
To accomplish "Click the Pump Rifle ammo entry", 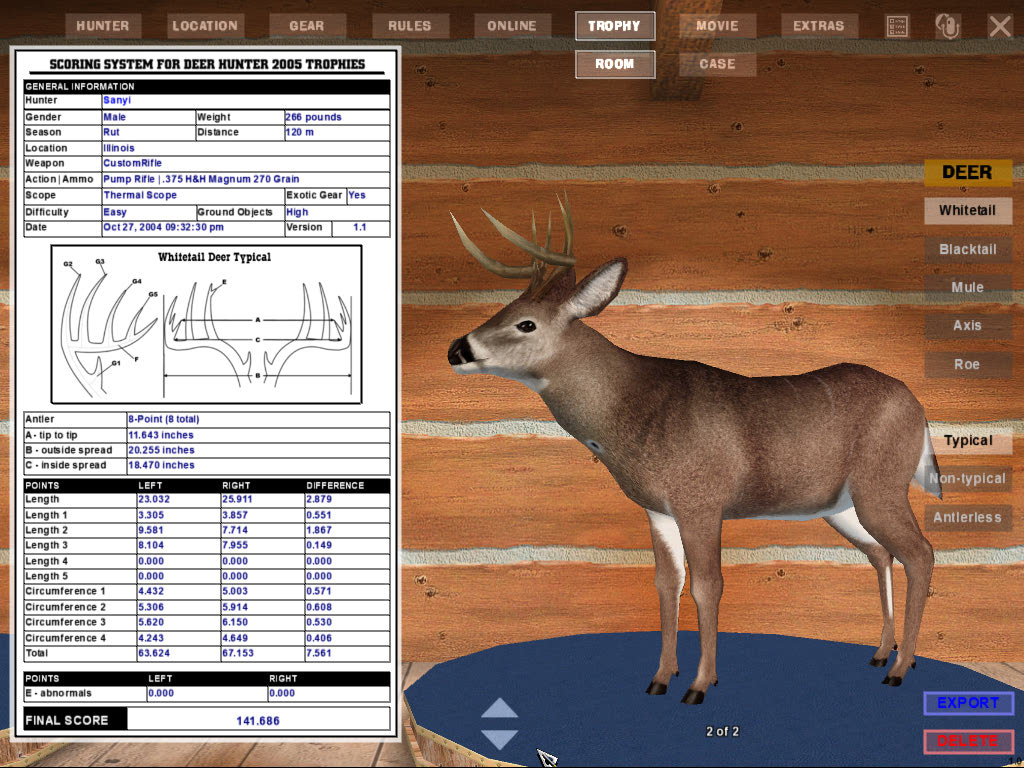I will pyautogui.click(x=201, y=179).
